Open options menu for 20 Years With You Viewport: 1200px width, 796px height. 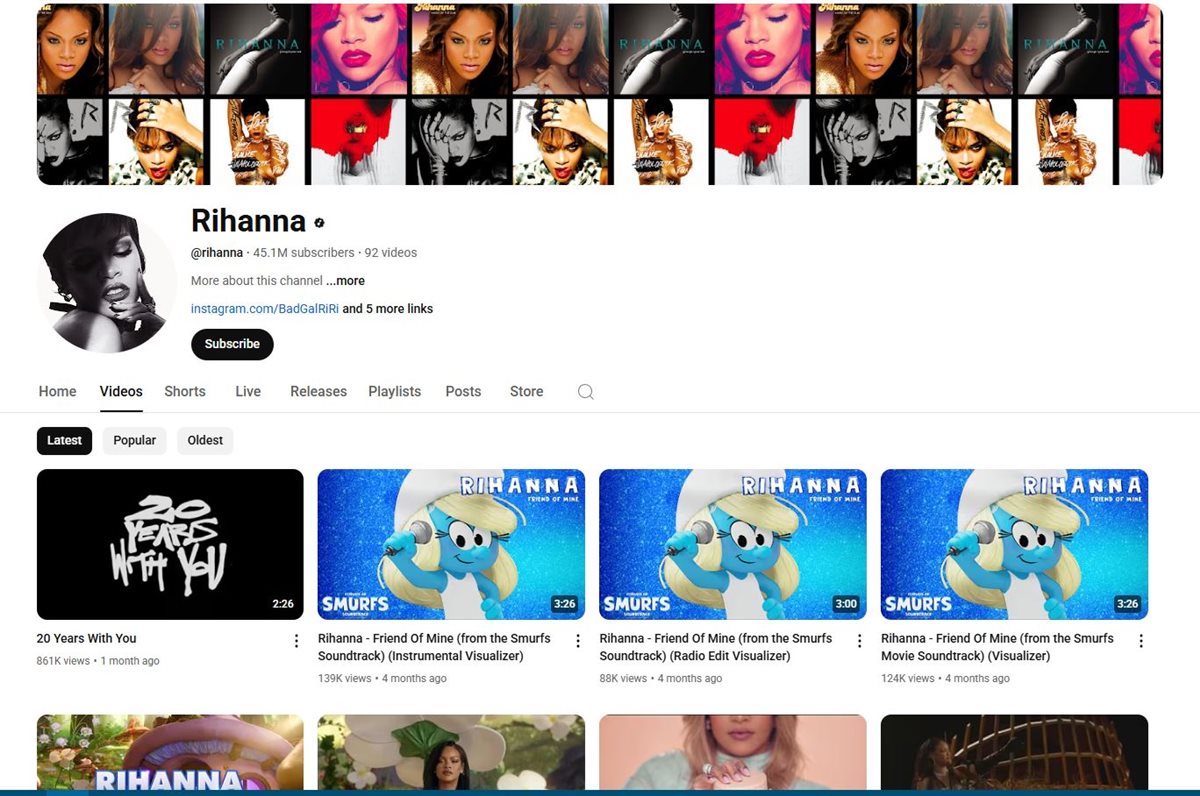point(296,641)
